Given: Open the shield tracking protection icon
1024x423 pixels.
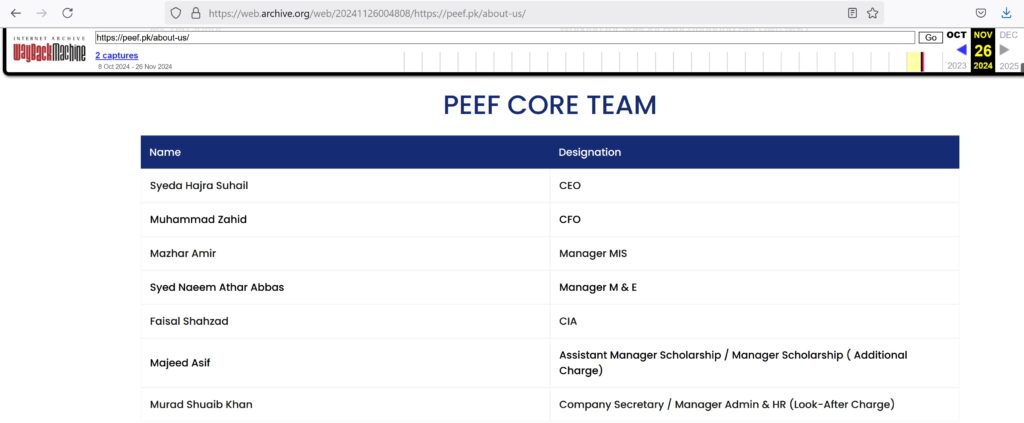Looking at the screenshot, I should pos(176,13).
